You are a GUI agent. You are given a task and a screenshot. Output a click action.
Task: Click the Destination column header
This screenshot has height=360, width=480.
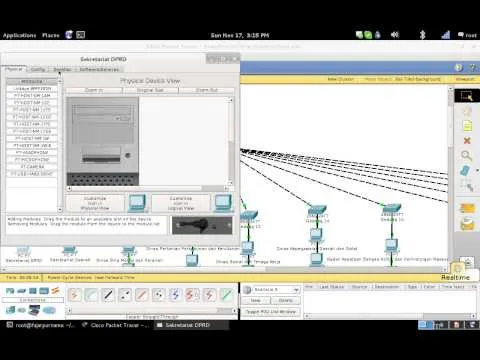point(386,287)
